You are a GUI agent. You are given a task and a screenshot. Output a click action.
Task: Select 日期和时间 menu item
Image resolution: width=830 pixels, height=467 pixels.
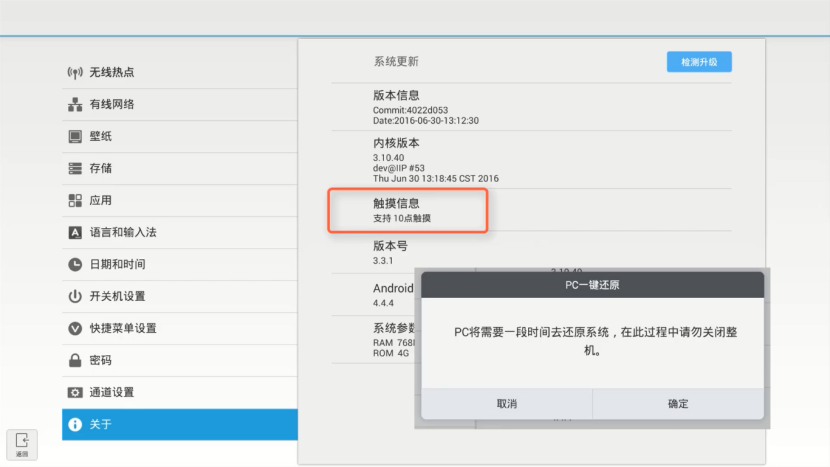click(179, 265)
